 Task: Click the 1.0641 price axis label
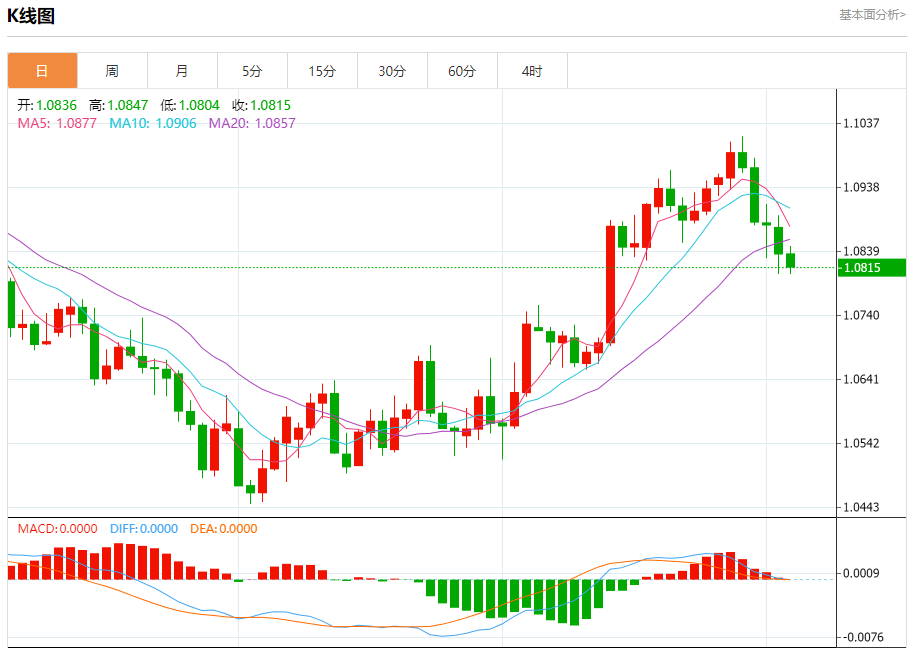coord(861,379)
